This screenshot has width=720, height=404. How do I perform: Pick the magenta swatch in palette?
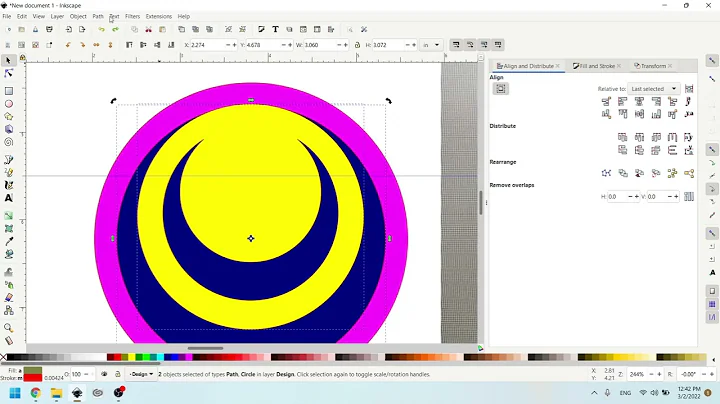tap(189, 357)
